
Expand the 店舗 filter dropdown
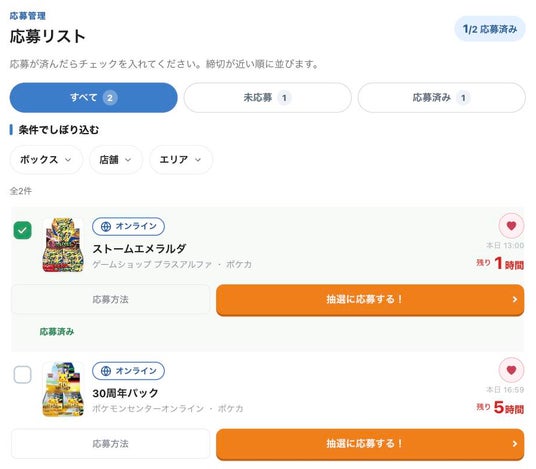(x=116, y=160)
